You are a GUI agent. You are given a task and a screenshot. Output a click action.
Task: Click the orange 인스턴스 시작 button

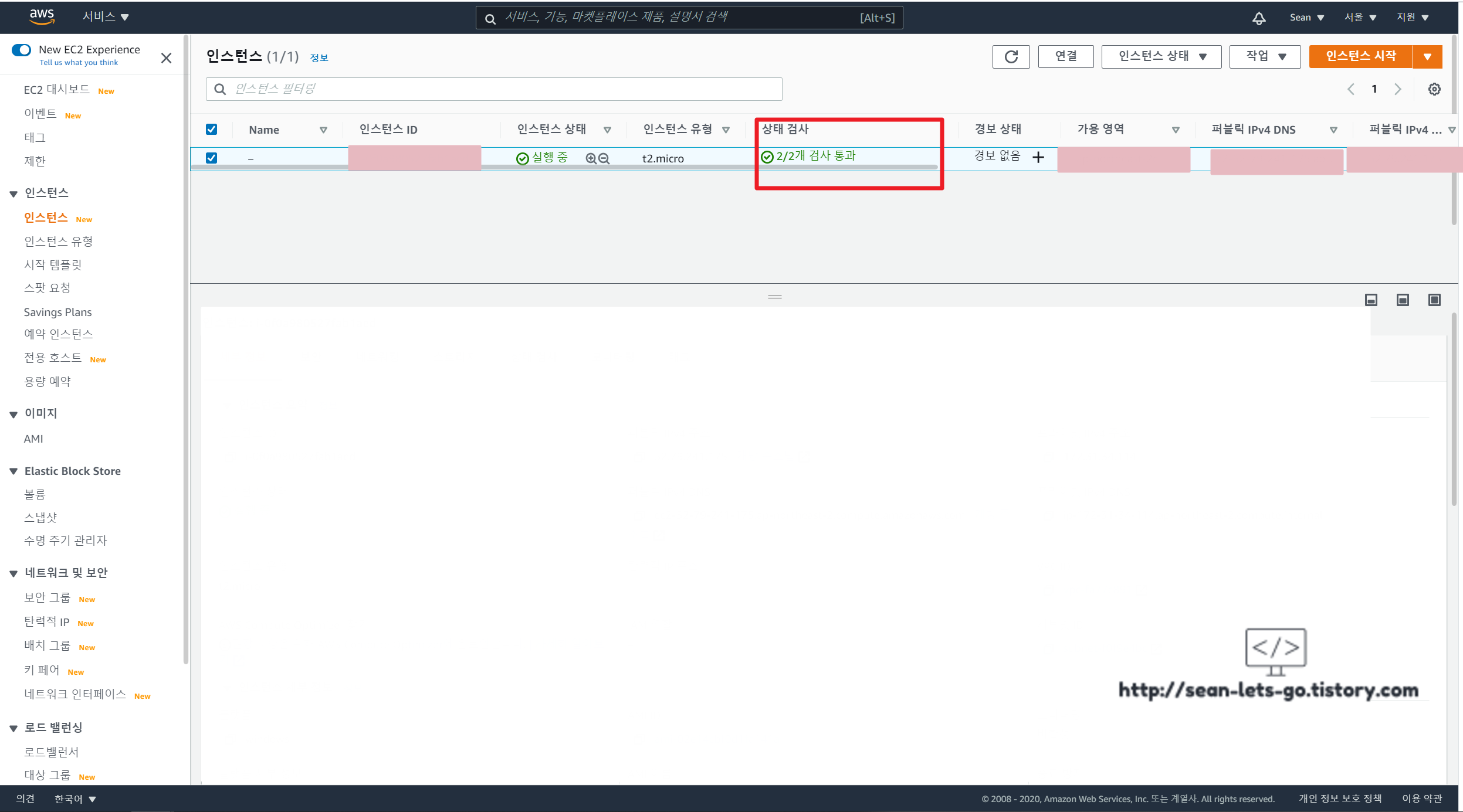pos(1360,57)
